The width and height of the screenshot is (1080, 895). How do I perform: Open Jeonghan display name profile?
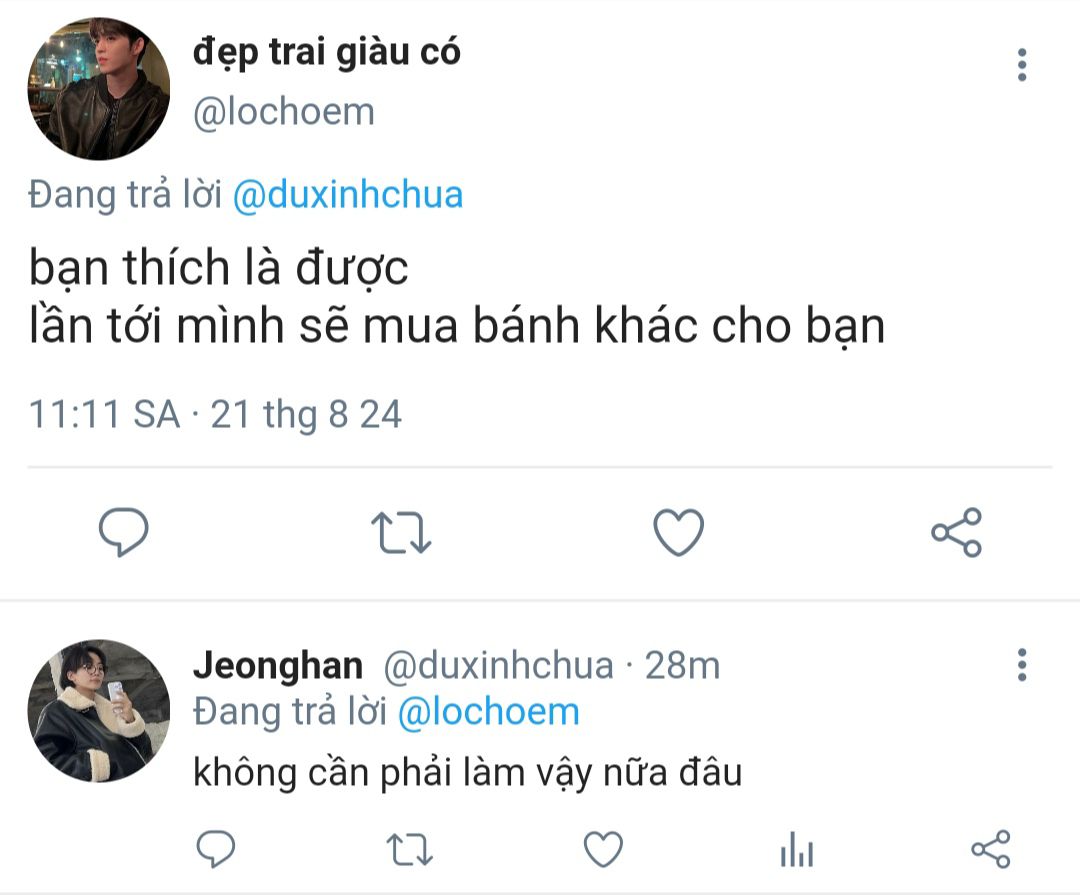[x=278, y=666]
